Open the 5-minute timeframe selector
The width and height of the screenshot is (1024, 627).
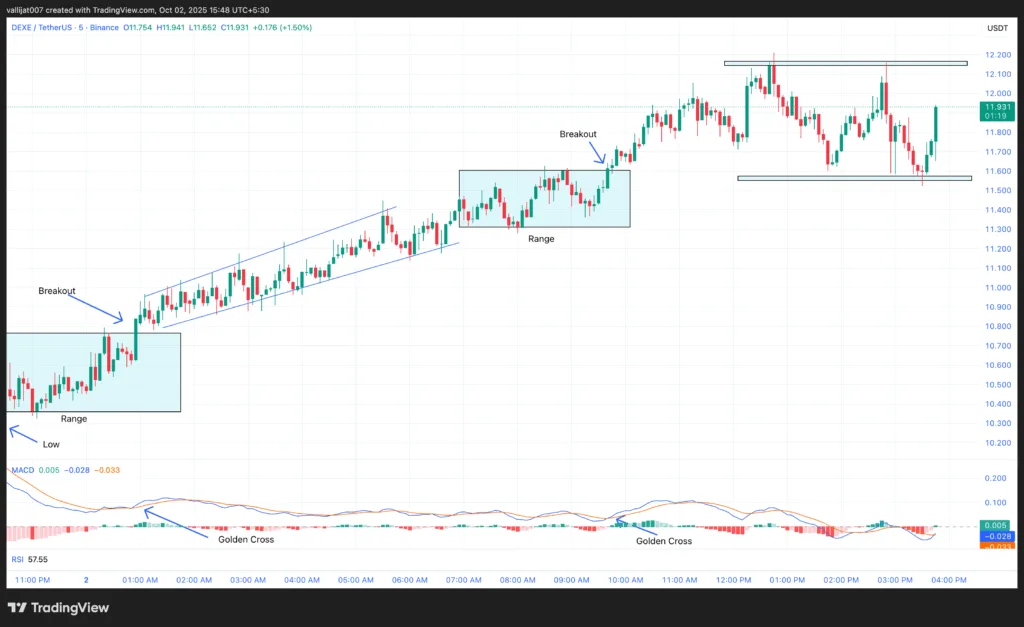pos(78,29)
